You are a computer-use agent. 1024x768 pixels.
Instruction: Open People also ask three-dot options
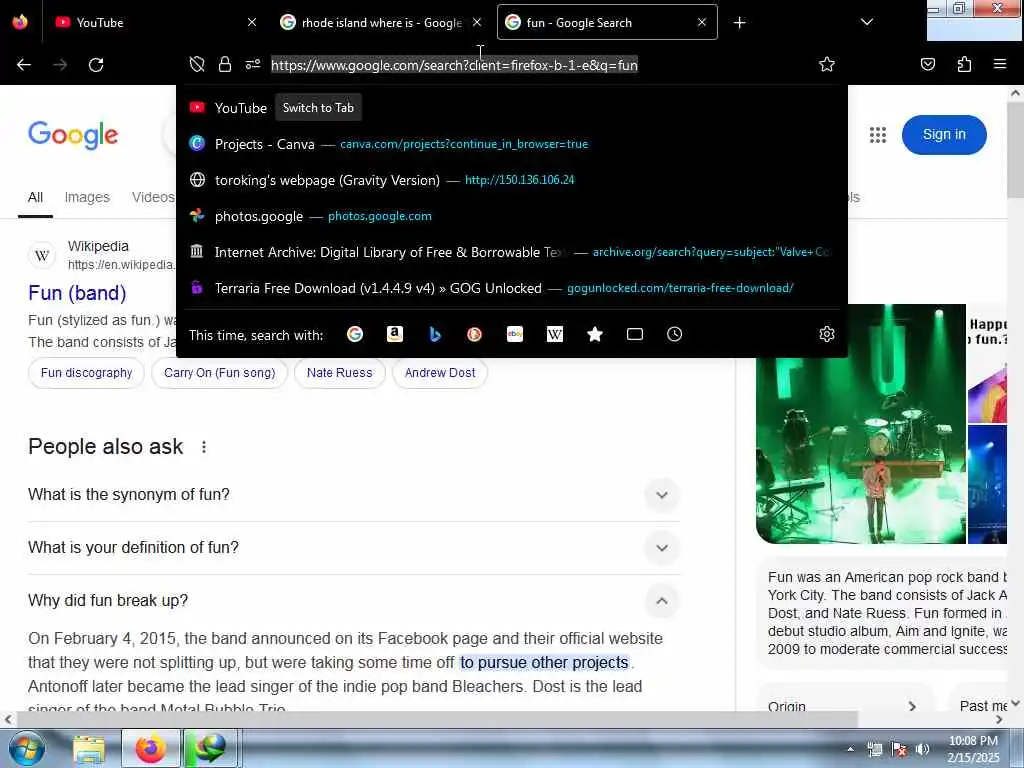[x=204, y=447]
